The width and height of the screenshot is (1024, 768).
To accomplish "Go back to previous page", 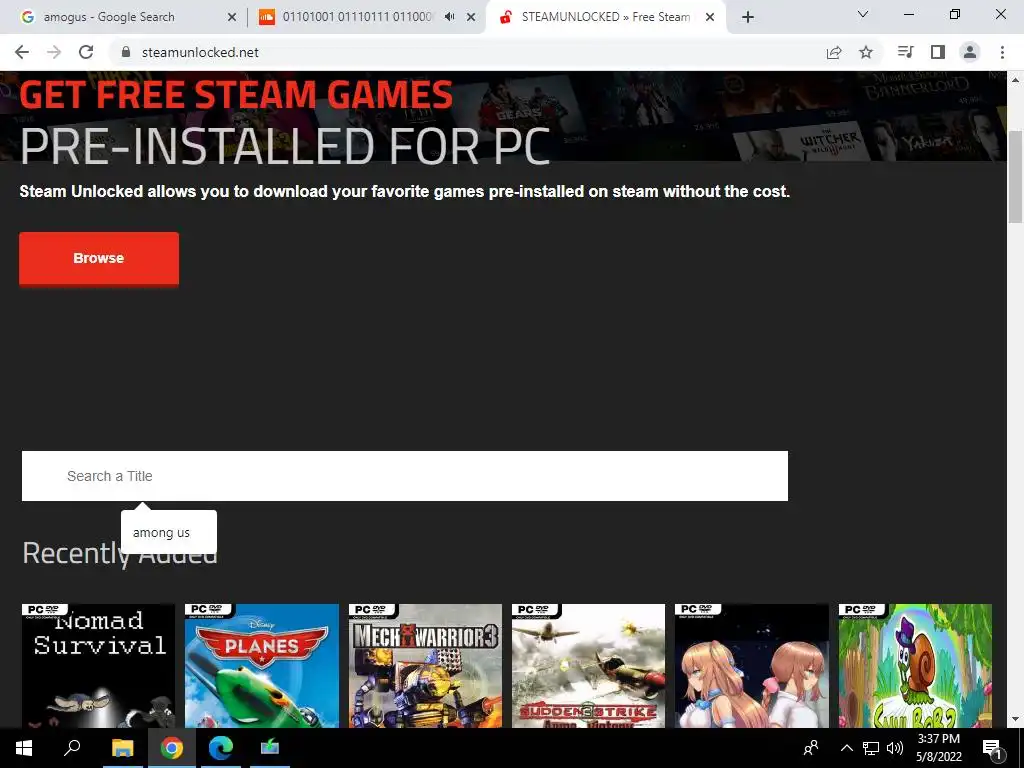I will [22, 52].
